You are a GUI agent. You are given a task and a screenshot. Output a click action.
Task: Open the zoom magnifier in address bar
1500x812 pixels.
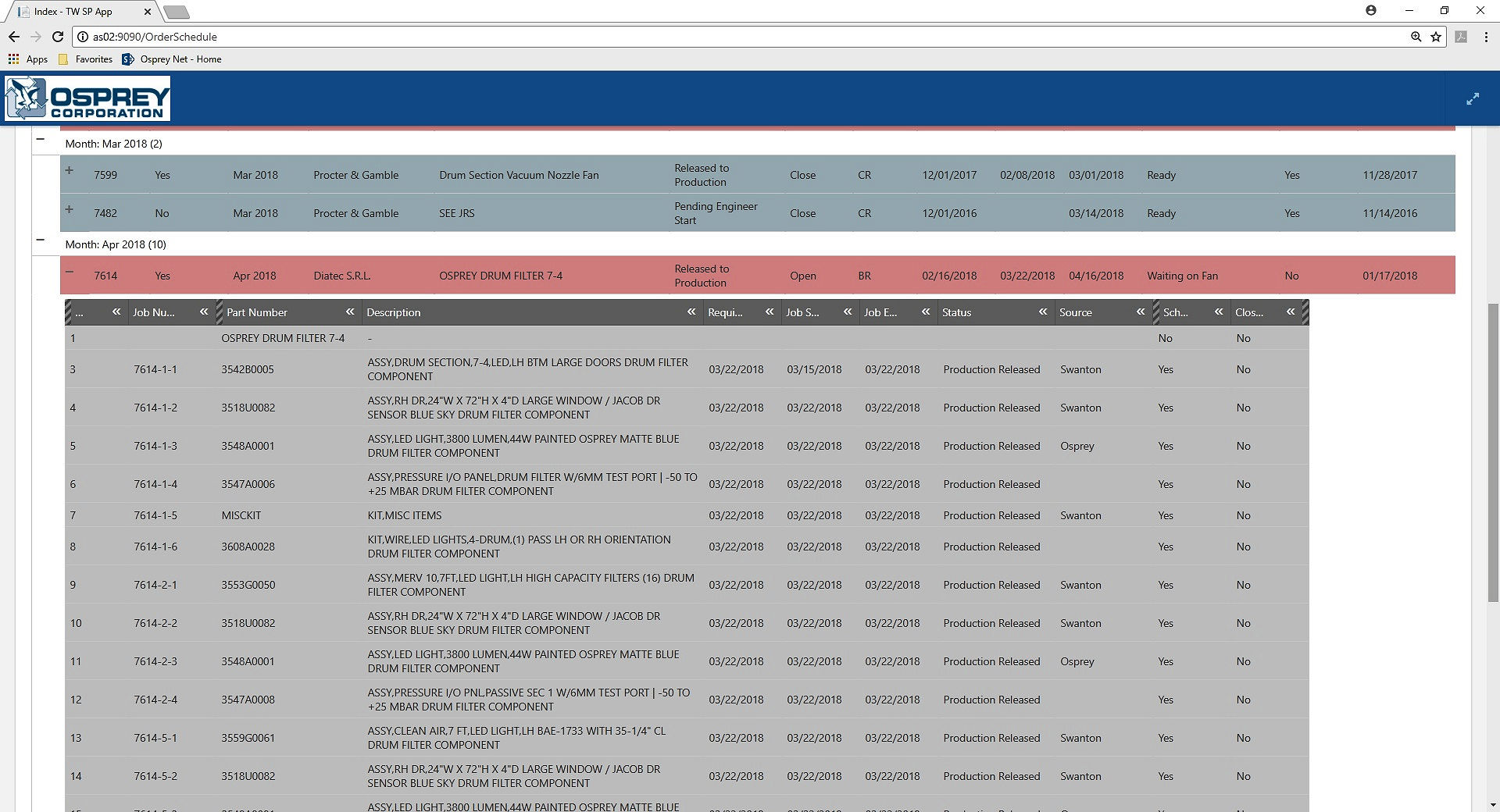[1416, 37]
